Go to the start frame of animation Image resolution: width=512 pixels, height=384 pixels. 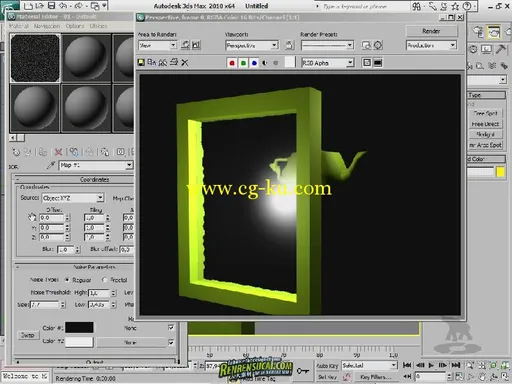coord(407,365)
